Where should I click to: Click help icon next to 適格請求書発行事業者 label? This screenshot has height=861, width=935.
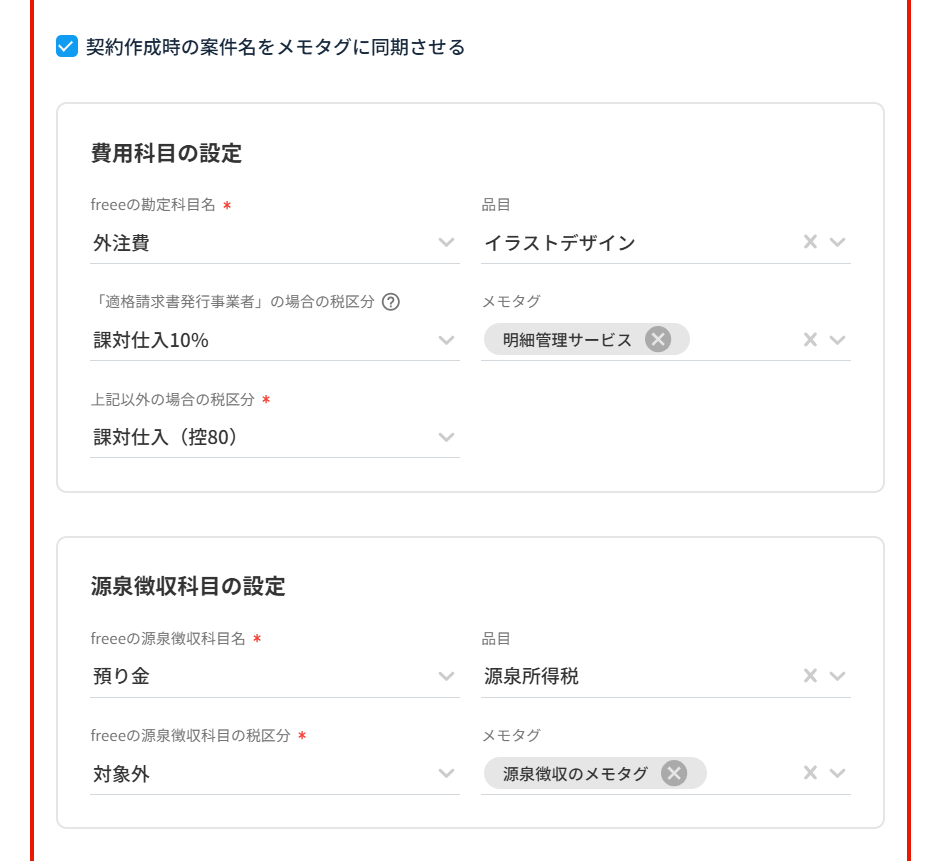point(391,302)
